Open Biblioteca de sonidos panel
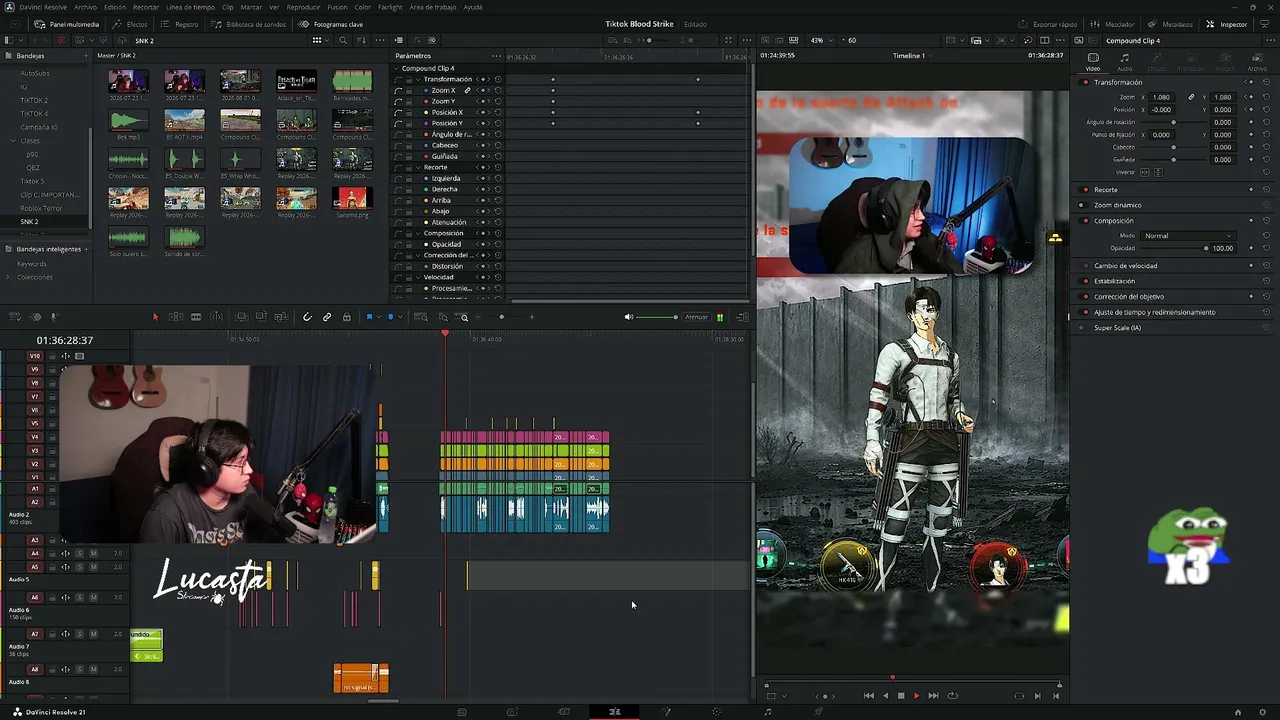The height and width of the screenshot is (720, 1280). [x=246, y=24]
